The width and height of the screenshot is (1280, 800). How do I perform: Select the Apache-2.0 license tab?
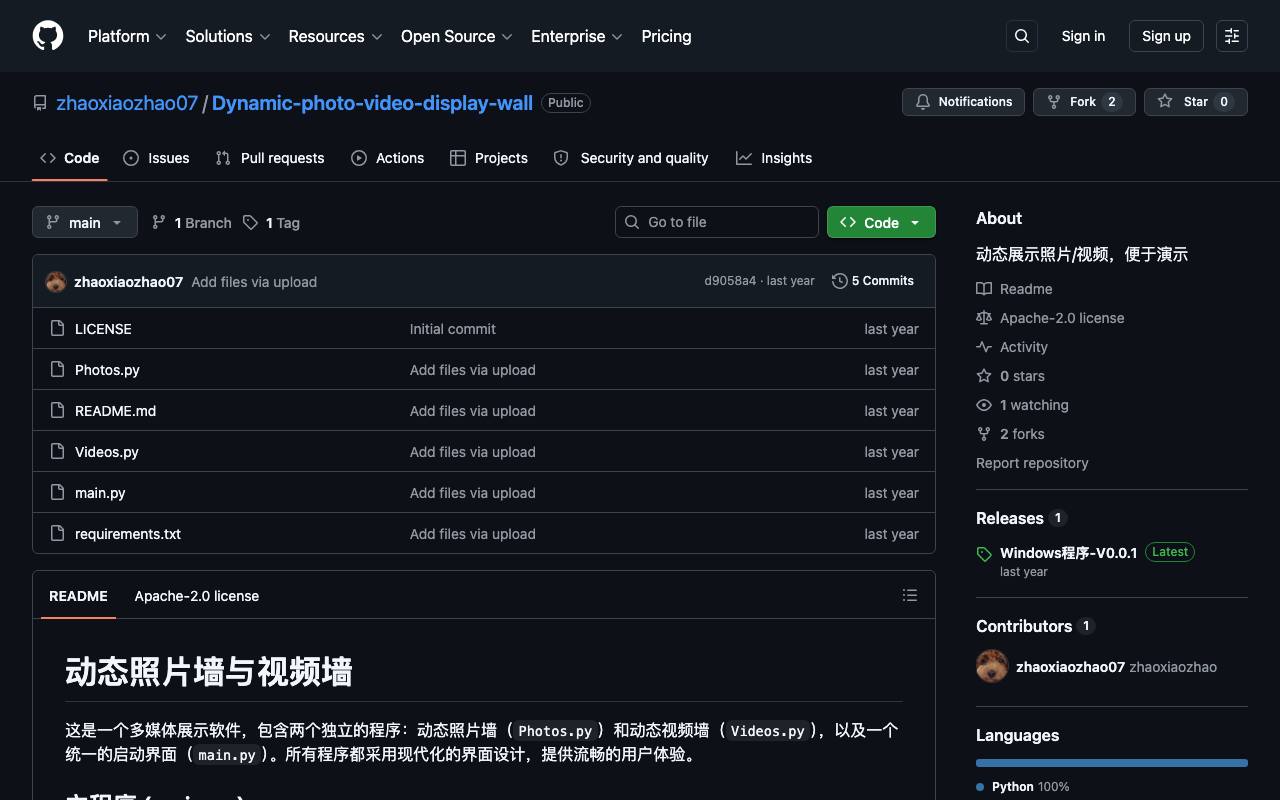click(197, 596)
